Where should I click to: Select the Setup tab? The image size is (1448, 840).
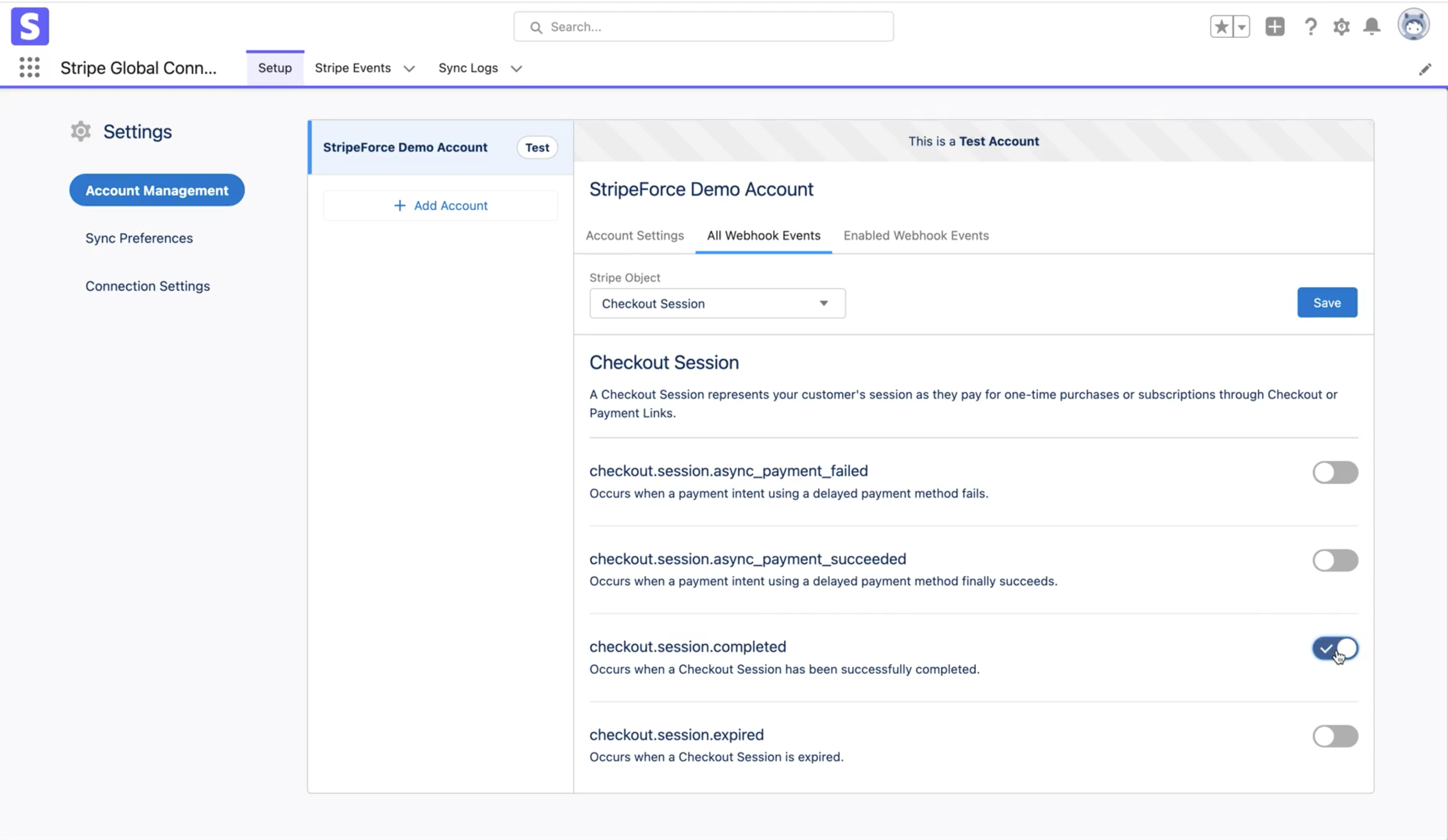click(x=275, y=68)
